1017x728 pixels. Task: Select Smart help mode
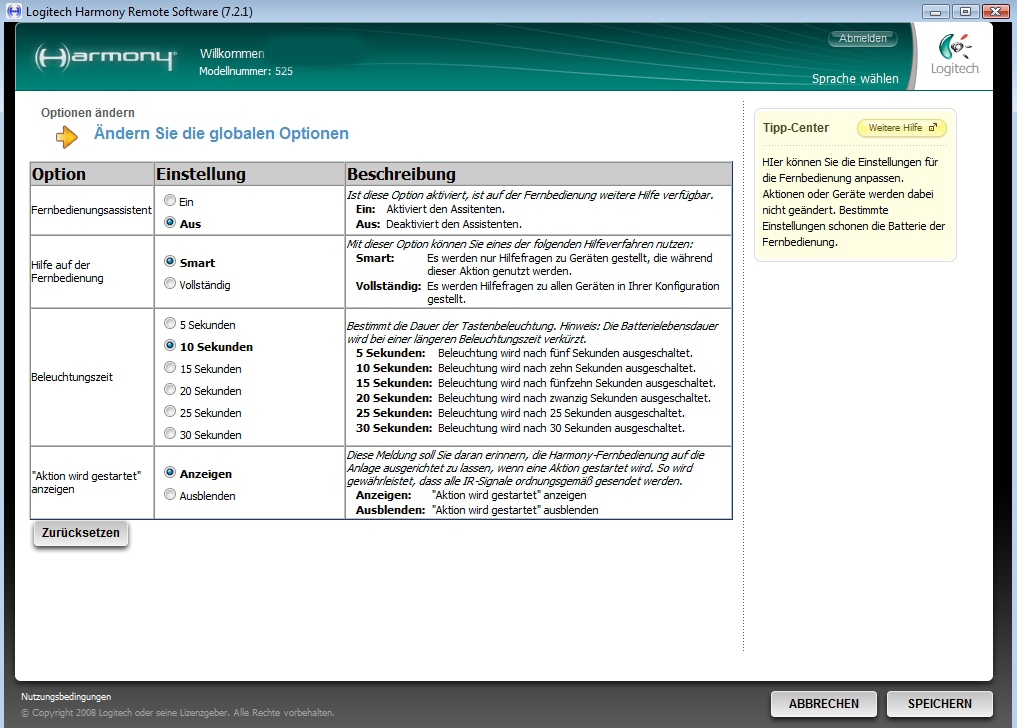tap(170, 262)
